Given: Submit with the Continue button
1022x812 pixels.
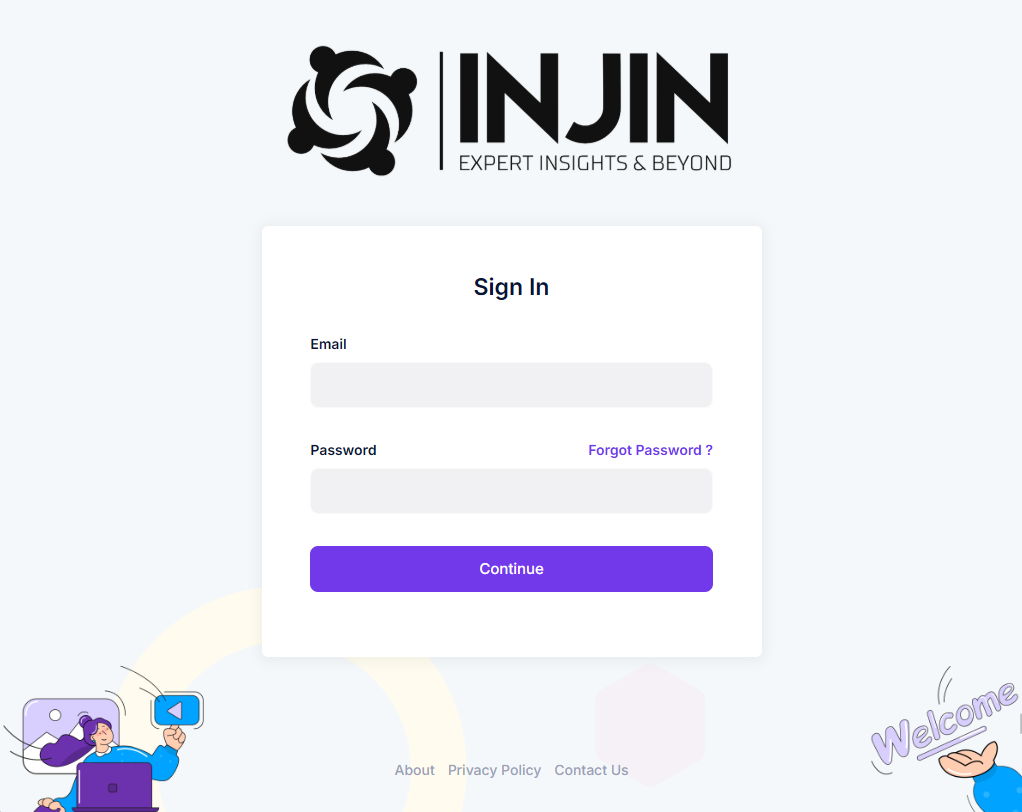Looking at the screenshot, I should pos(511,569).
